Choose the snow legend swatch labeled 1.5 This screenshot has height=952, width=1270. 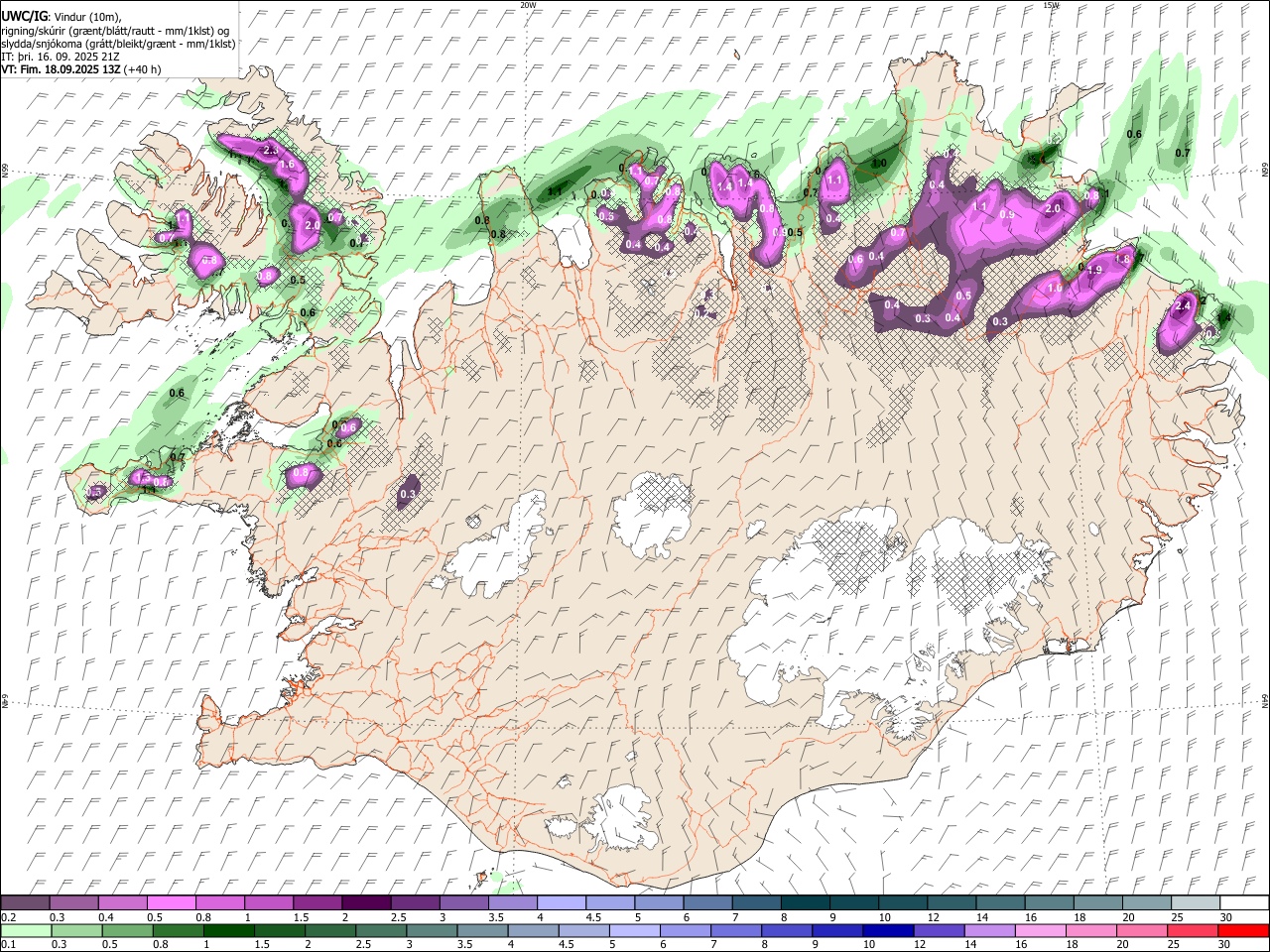[x=317, y=903]
